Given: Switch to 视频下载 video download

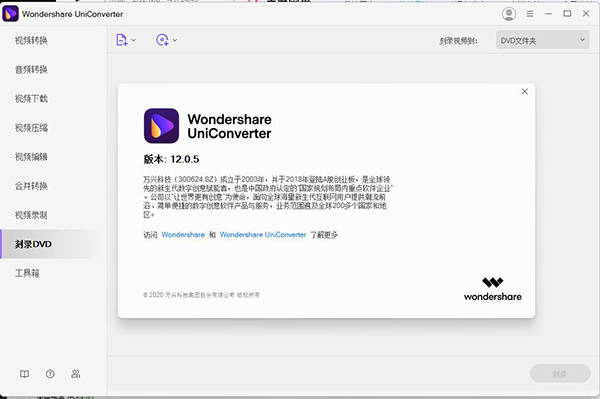Looking at the screenshot, I should (31, 98).
